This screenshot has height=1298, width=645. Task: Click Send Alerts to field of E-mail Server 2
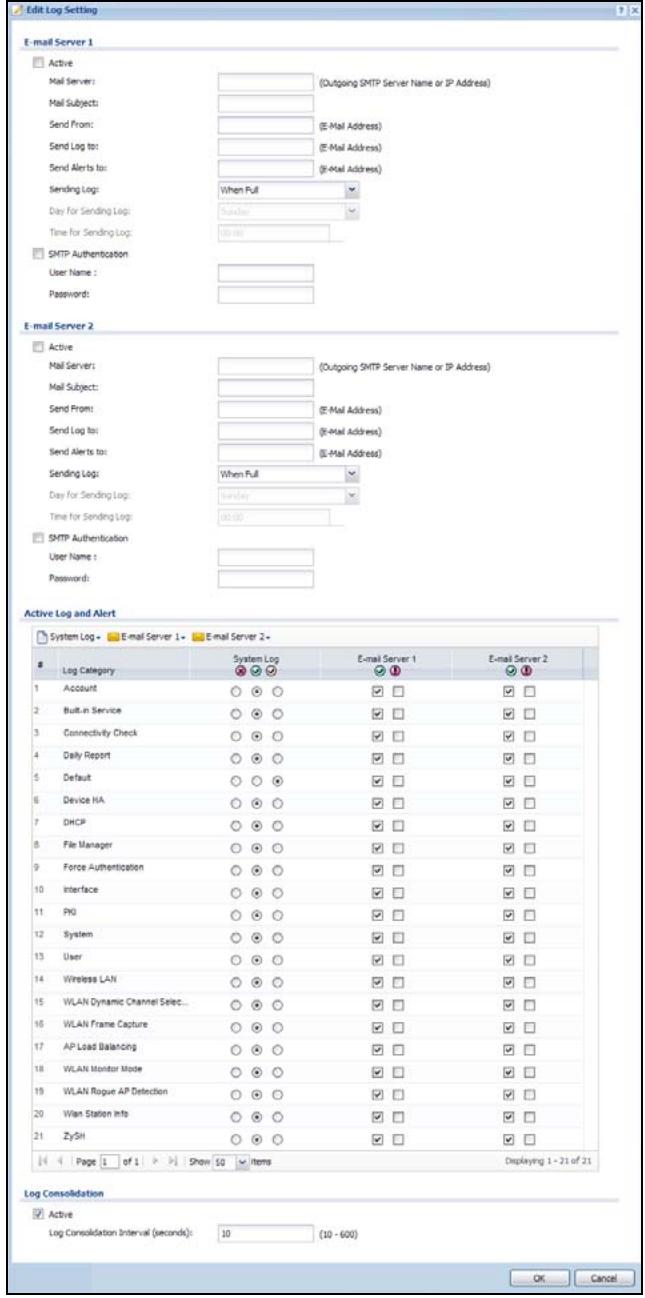tap(266, 452)
